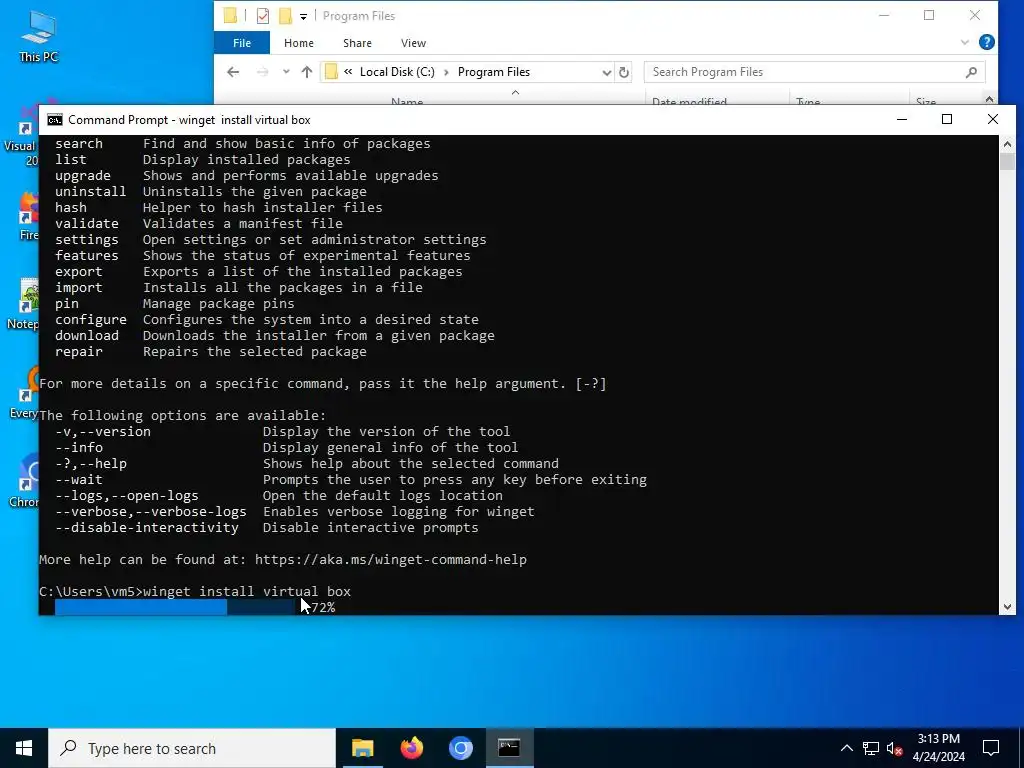The image size is (1024, 768).
Task: Go forward in File Explorer
Action: (x=263, y=72)
